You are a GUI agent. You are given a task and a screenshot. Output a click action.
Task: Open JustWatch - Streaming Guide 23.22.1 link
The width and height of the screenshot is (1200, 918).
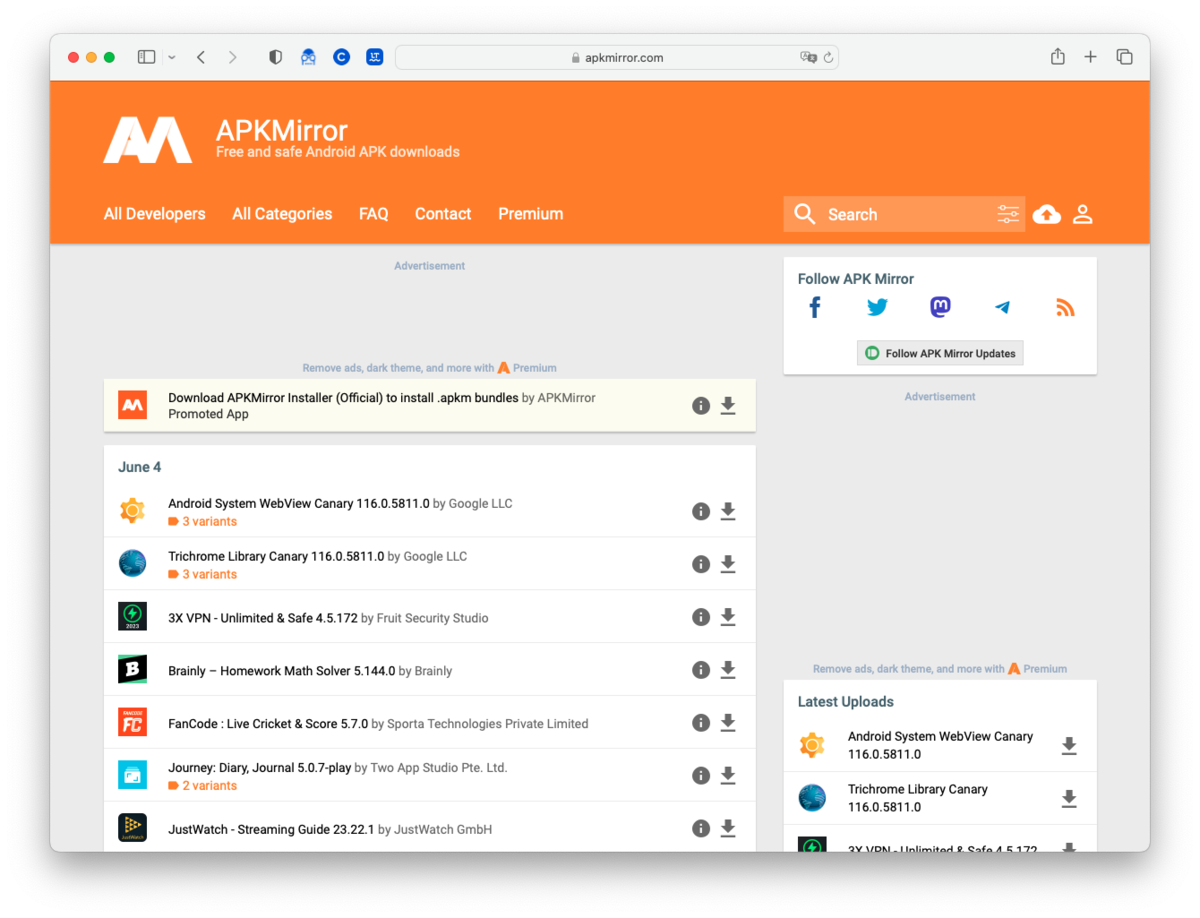click(271, 830)
